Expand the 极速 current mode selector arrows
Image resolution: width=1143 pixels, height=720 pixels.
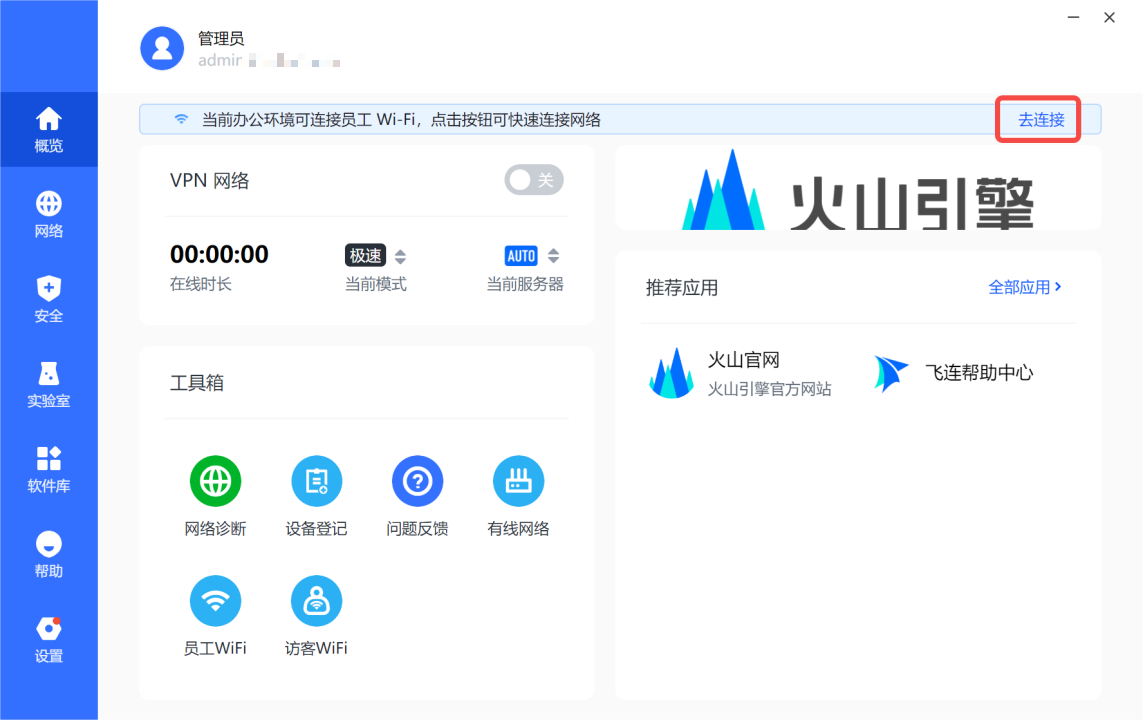400,257
